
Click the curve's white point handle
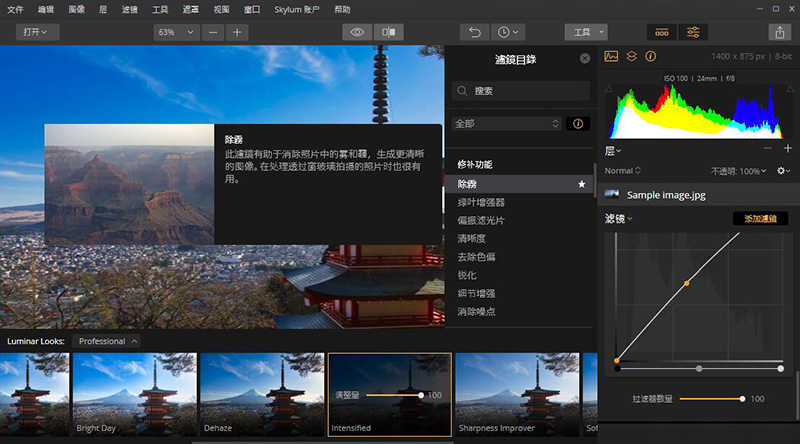[781, 368]
